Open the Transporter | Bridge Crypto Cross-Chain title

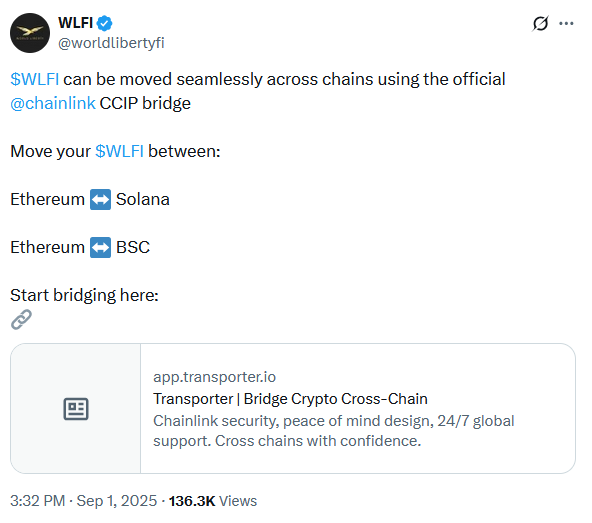(x=290, y=399)
